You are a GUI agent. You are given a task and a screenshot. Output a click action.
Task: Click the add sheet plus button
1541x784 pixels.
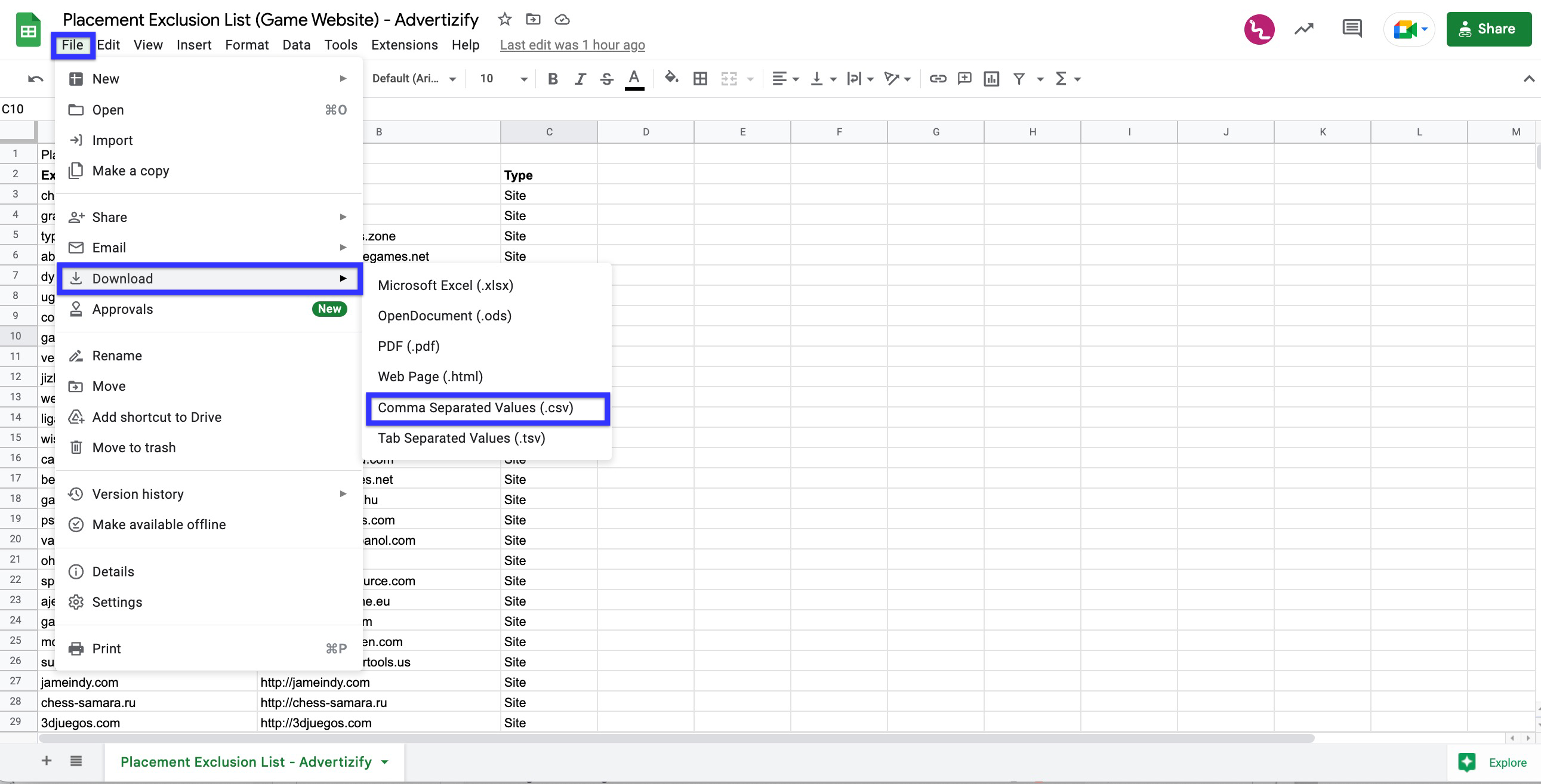[46, 761]
